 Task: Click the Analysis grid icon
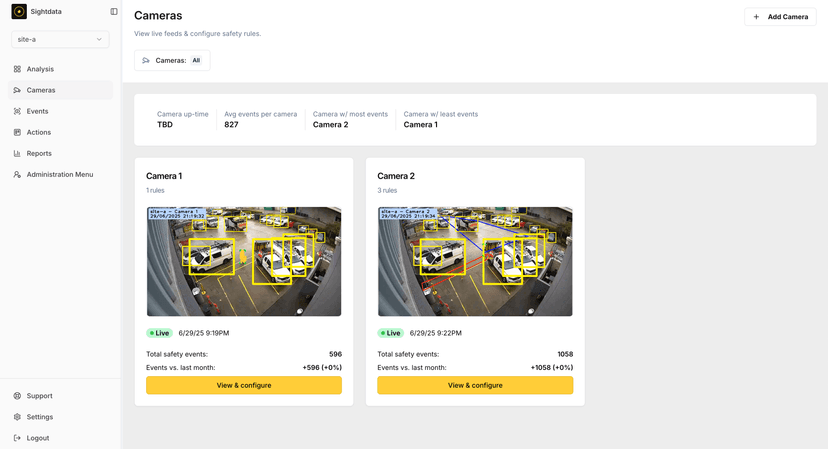(x=17, y=69)
